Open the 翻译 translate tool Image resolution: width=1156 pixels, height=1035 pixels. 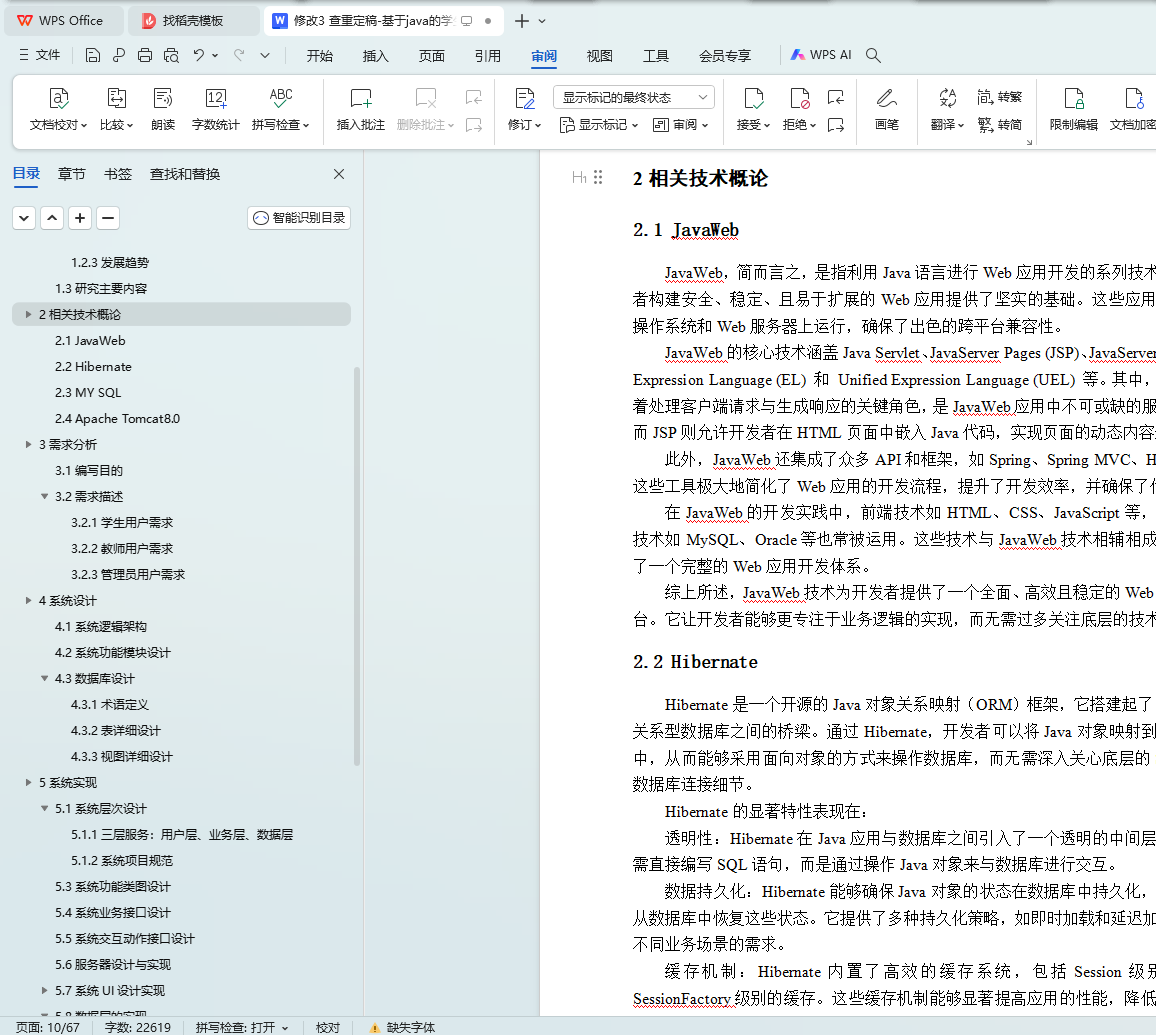(947, 109)
